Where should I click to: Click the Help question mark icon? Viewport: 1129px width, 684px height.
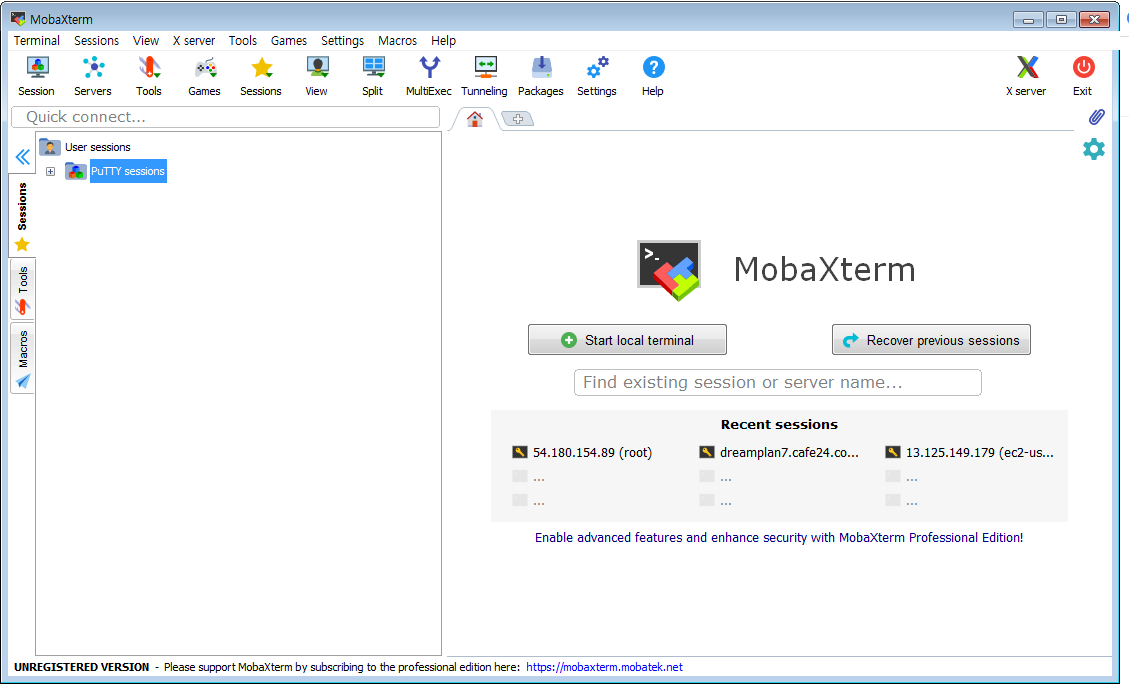coord(653,76)
